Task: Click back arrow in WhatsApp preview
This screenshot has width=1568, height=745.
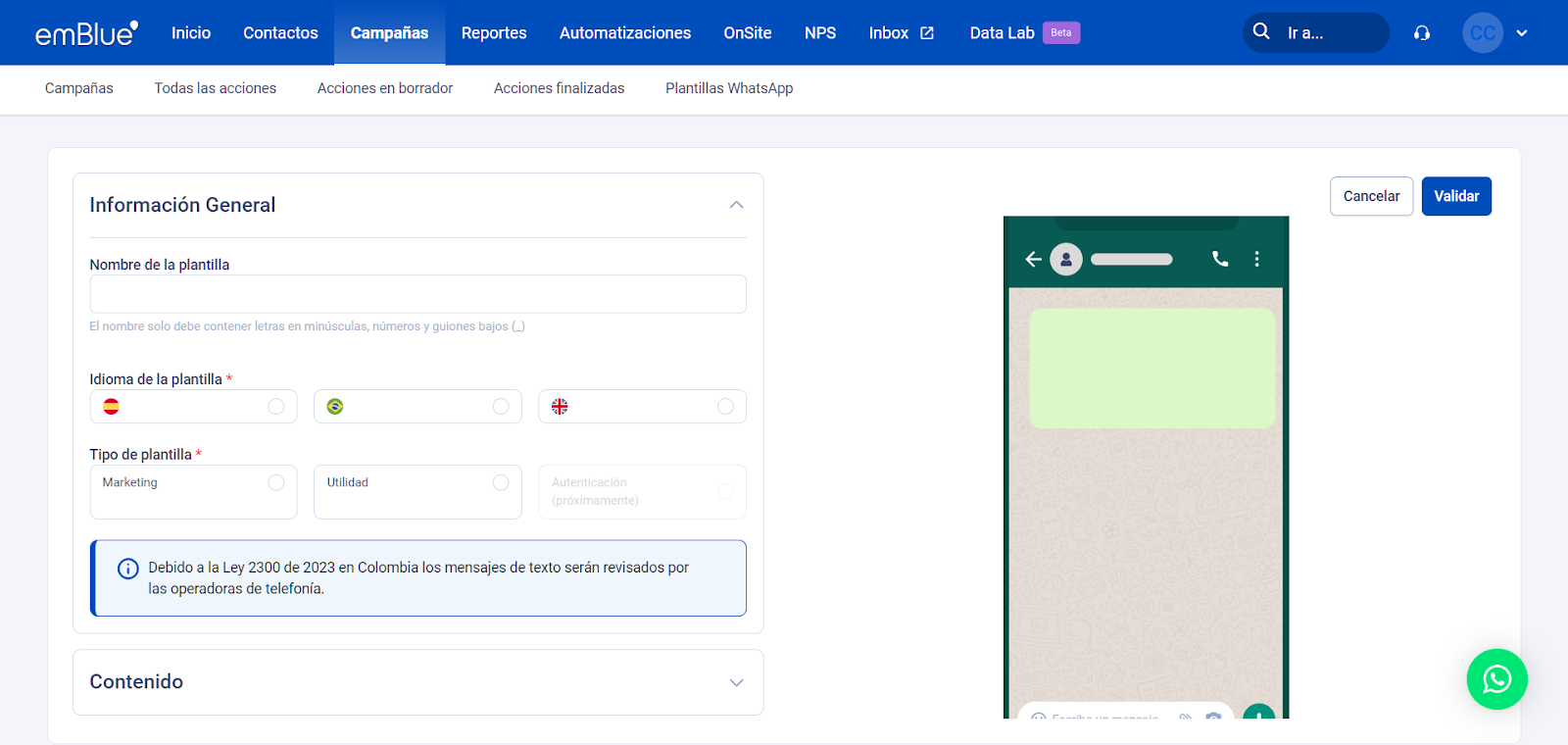Action: 1033,259
